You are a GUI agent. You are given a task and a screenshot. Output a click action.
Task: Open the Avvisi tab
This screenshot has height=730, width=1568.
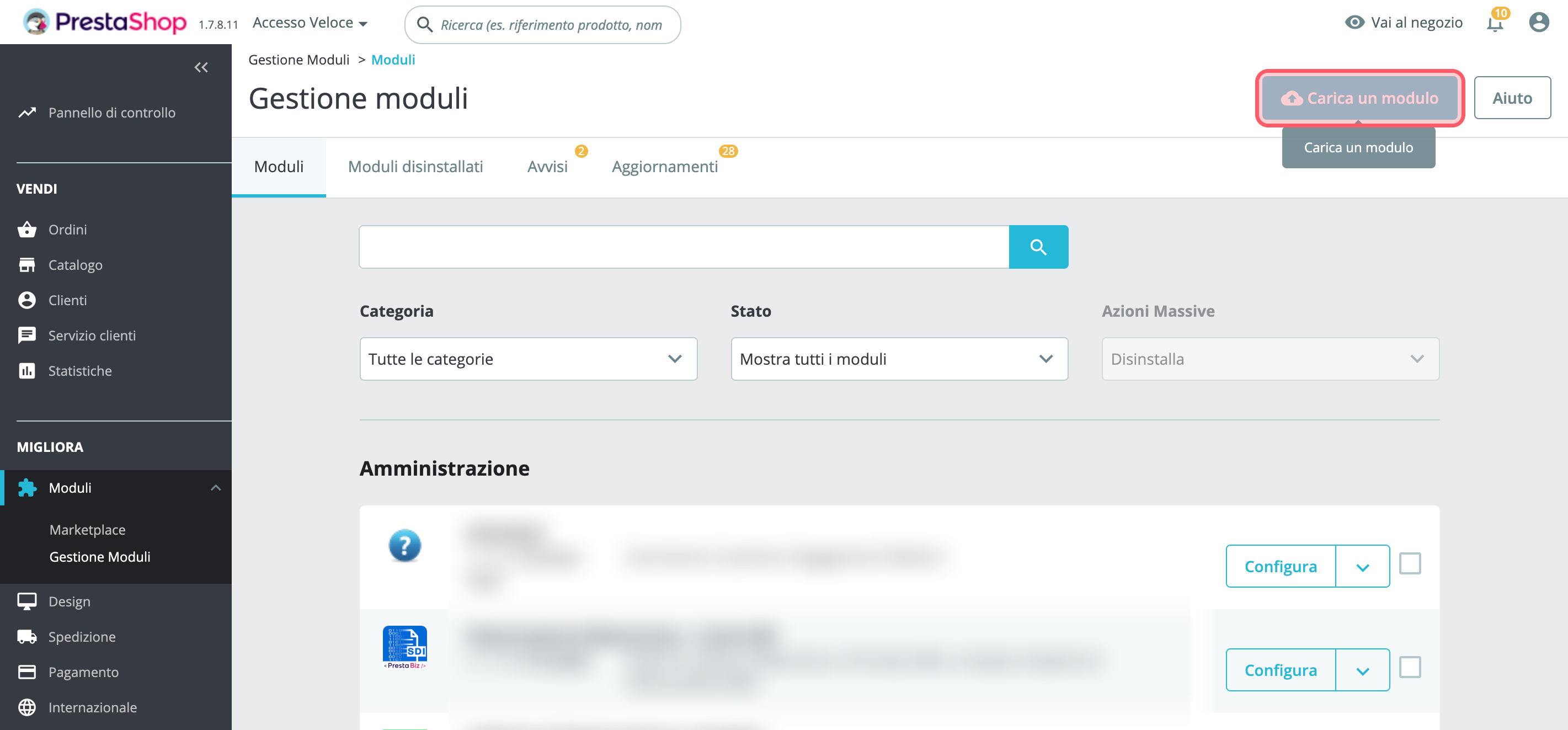(547, 167)
